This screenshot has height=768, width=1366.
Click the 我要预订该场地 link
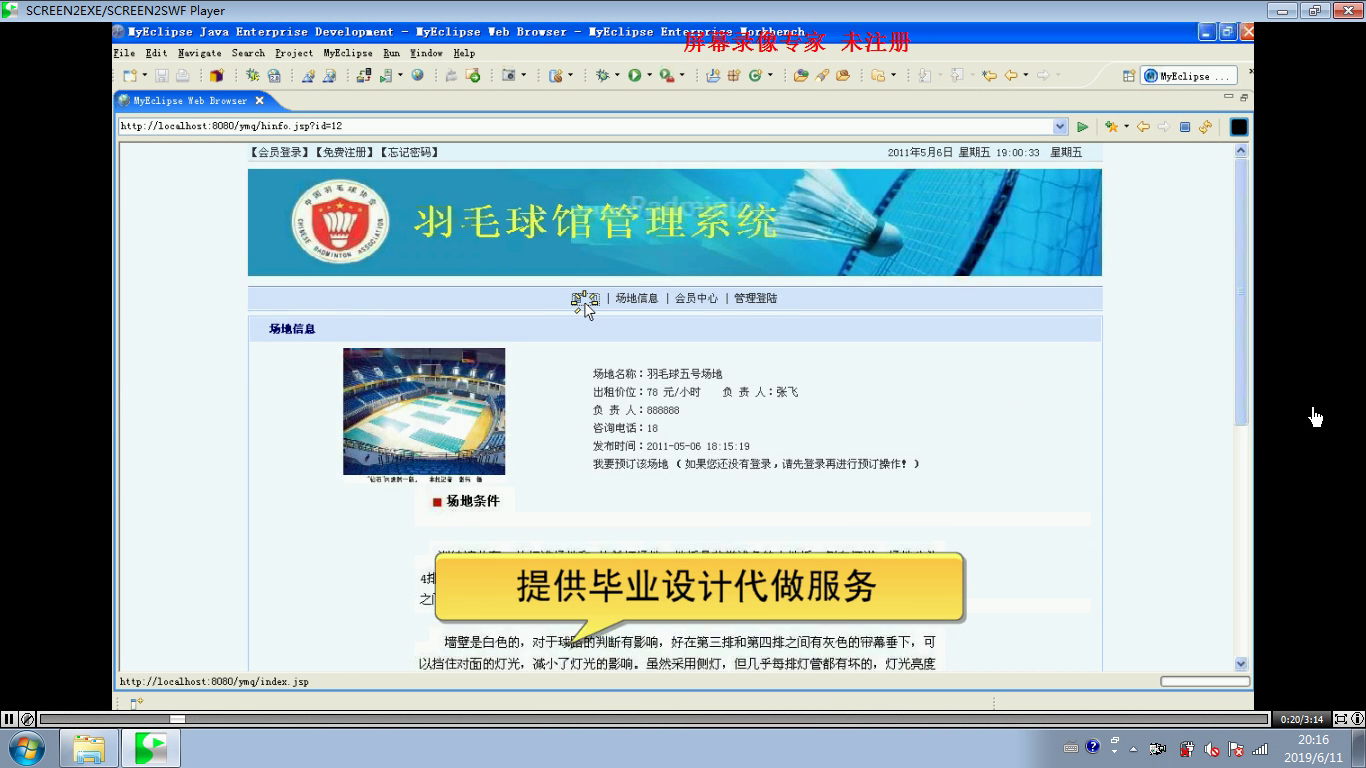click(630, 464)
